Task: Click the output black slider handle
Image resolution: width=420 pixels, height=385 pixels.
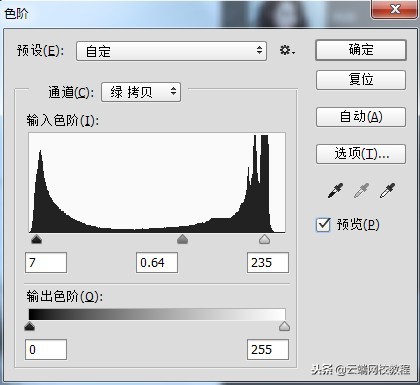Action: click(x=30, y=326)
